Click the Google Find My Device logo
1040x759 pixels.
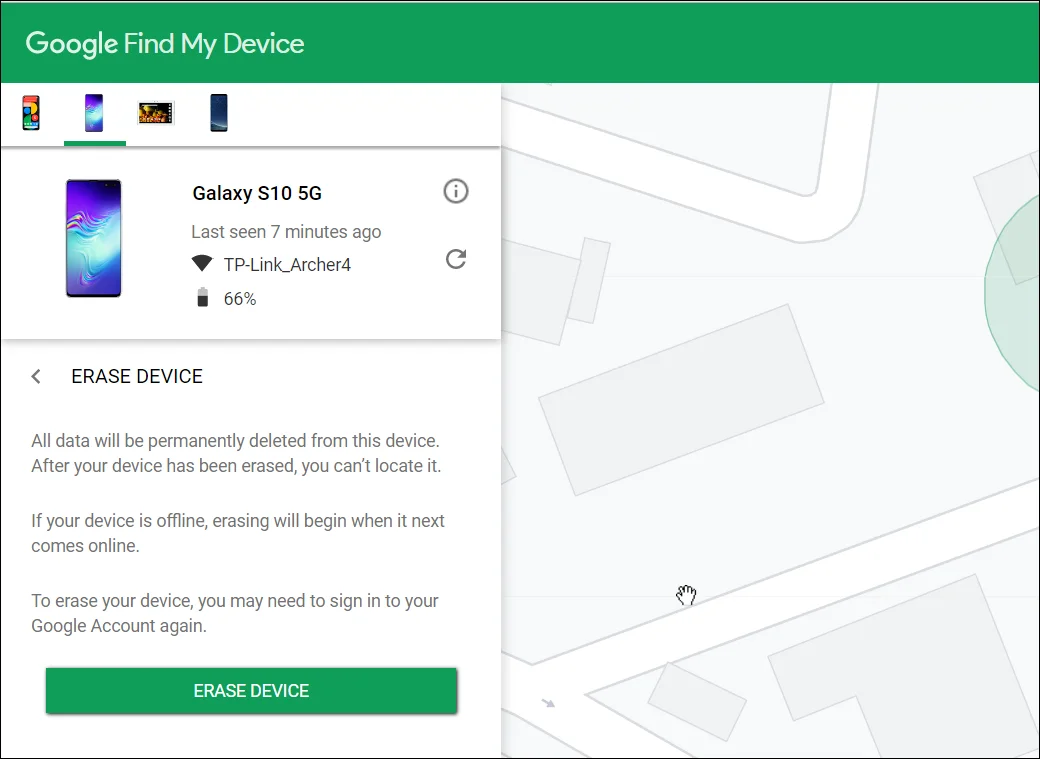coord(165,43)
